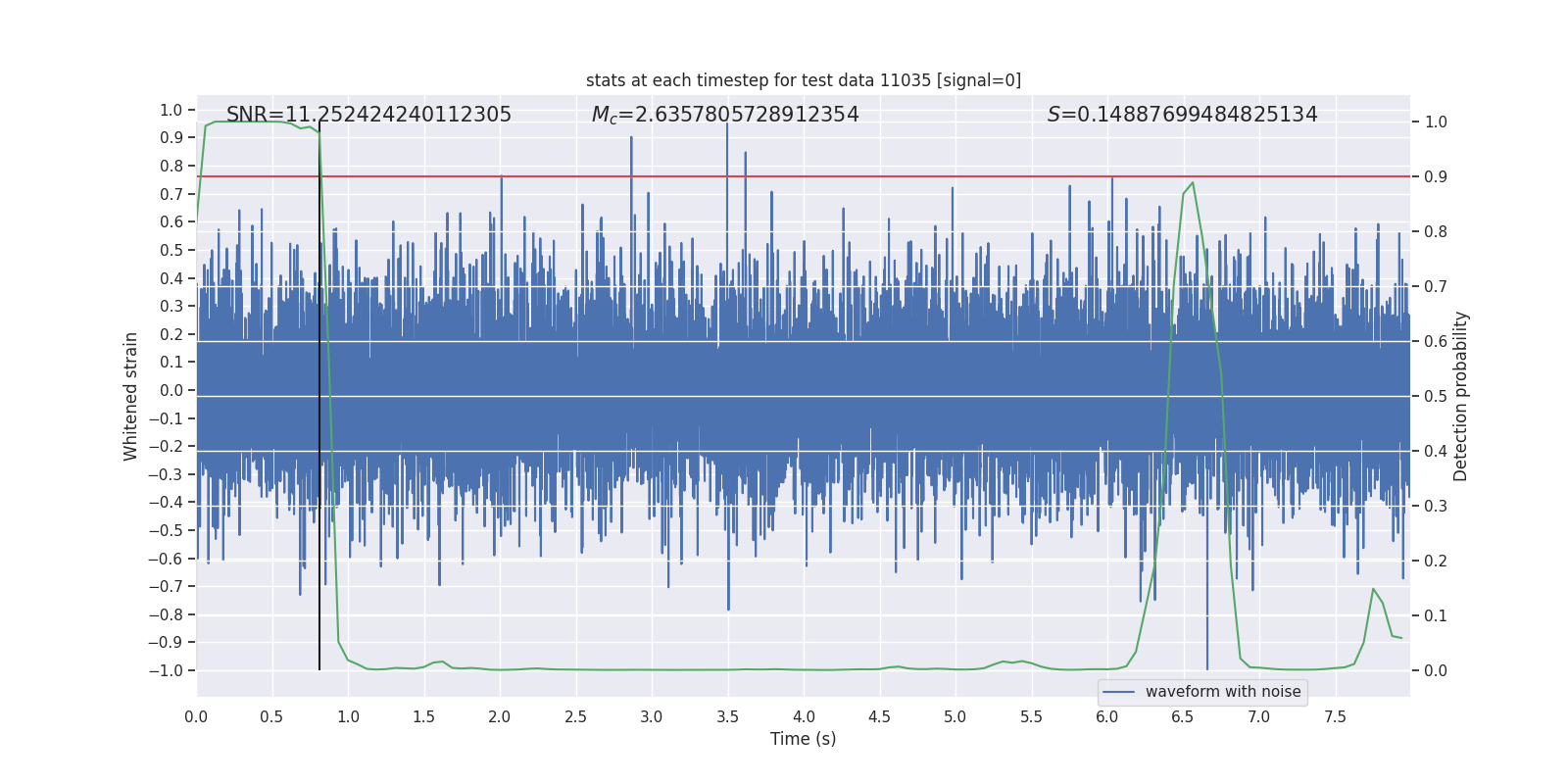
Task: Select the 0.7 tick on the Detection probability axis
Action: 1436,287
